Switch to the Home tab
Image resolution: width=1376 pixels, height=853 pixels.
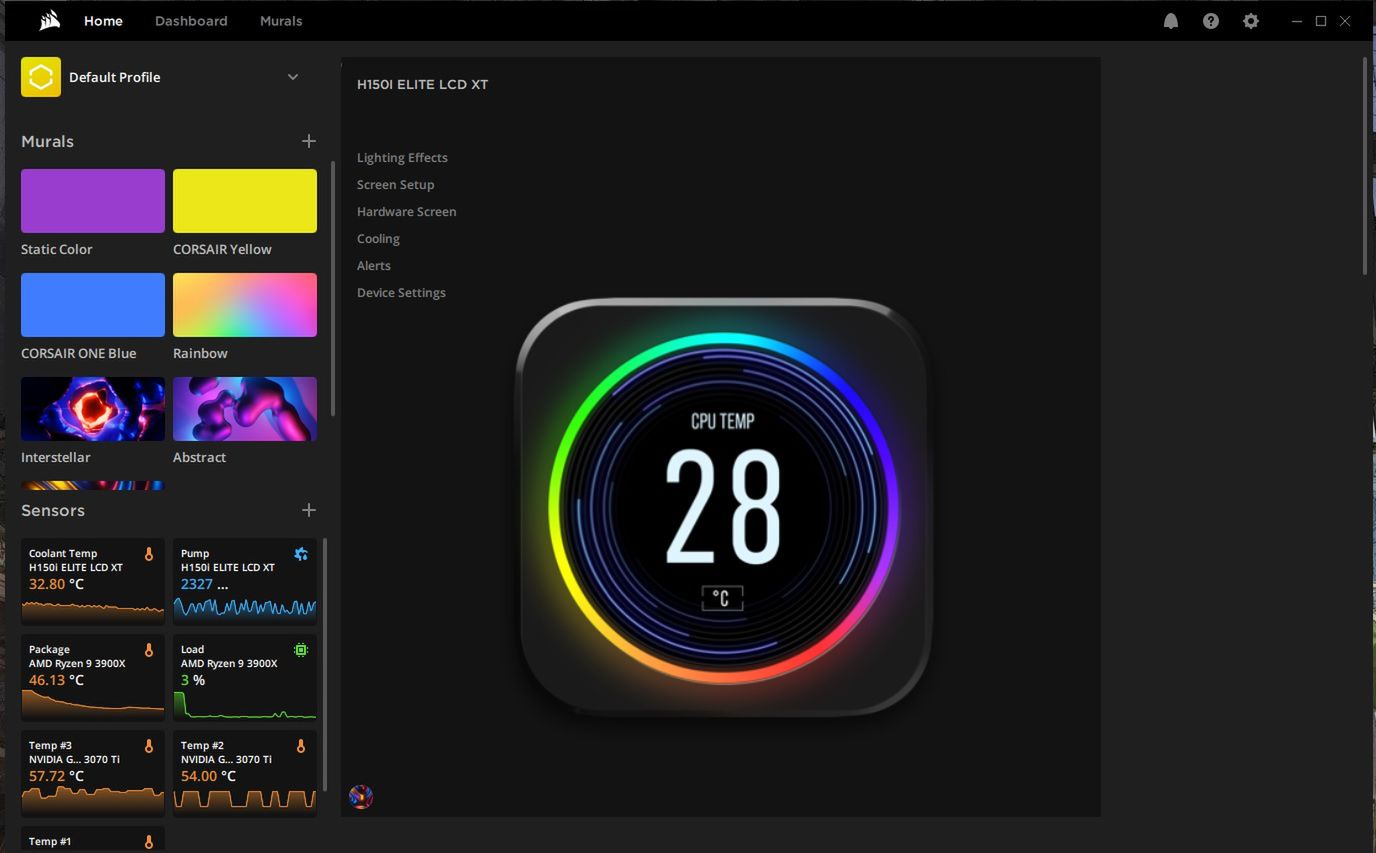click(x=103, y=20)
